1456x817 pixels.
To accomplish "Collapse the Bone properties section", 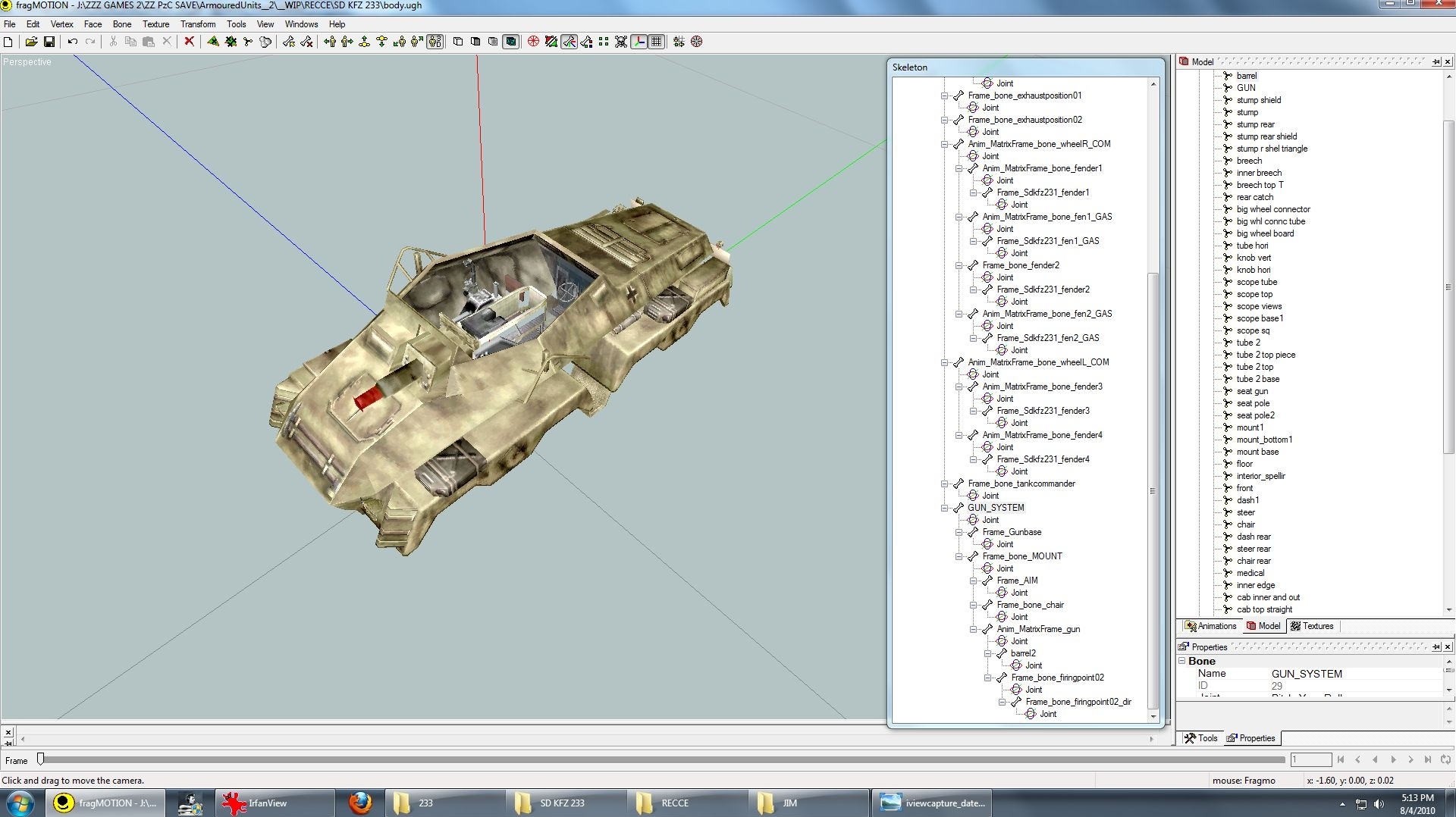I will pos(1181,661).
